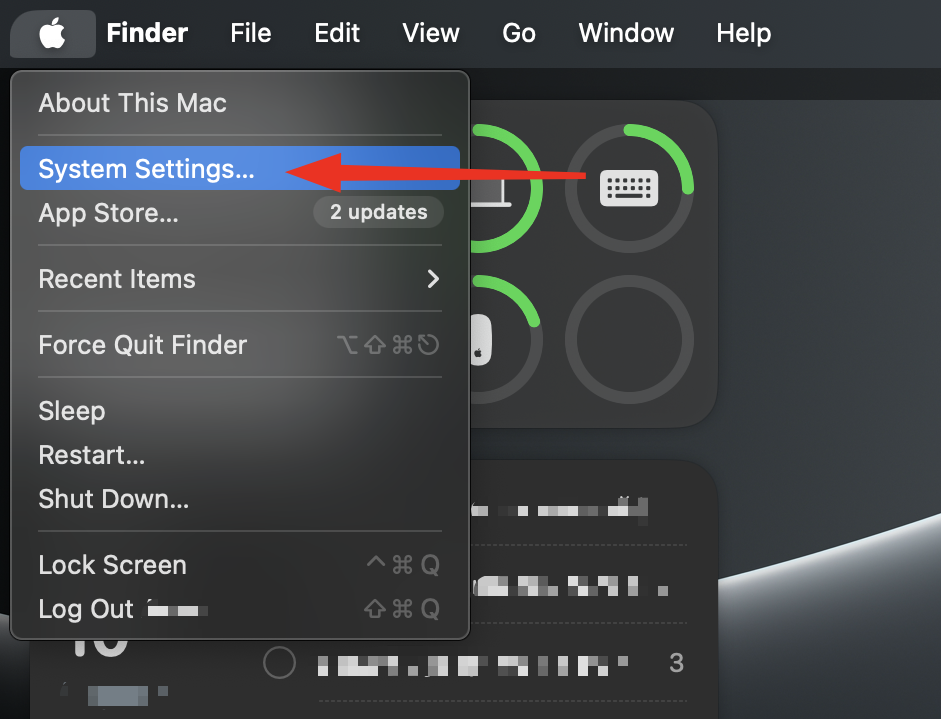
Task: Select System Settings… from the menu
Action: click(x=240, y=169)
